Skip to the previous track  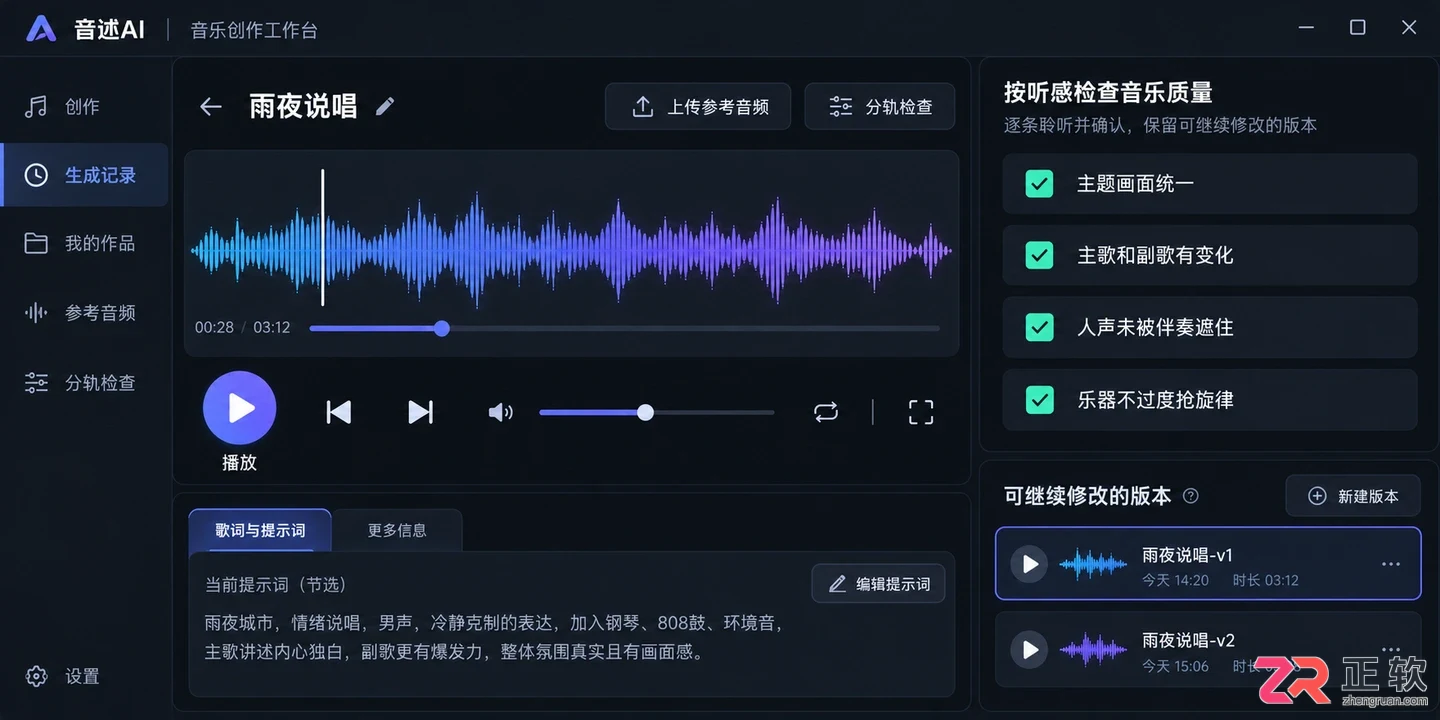[339, 412]
